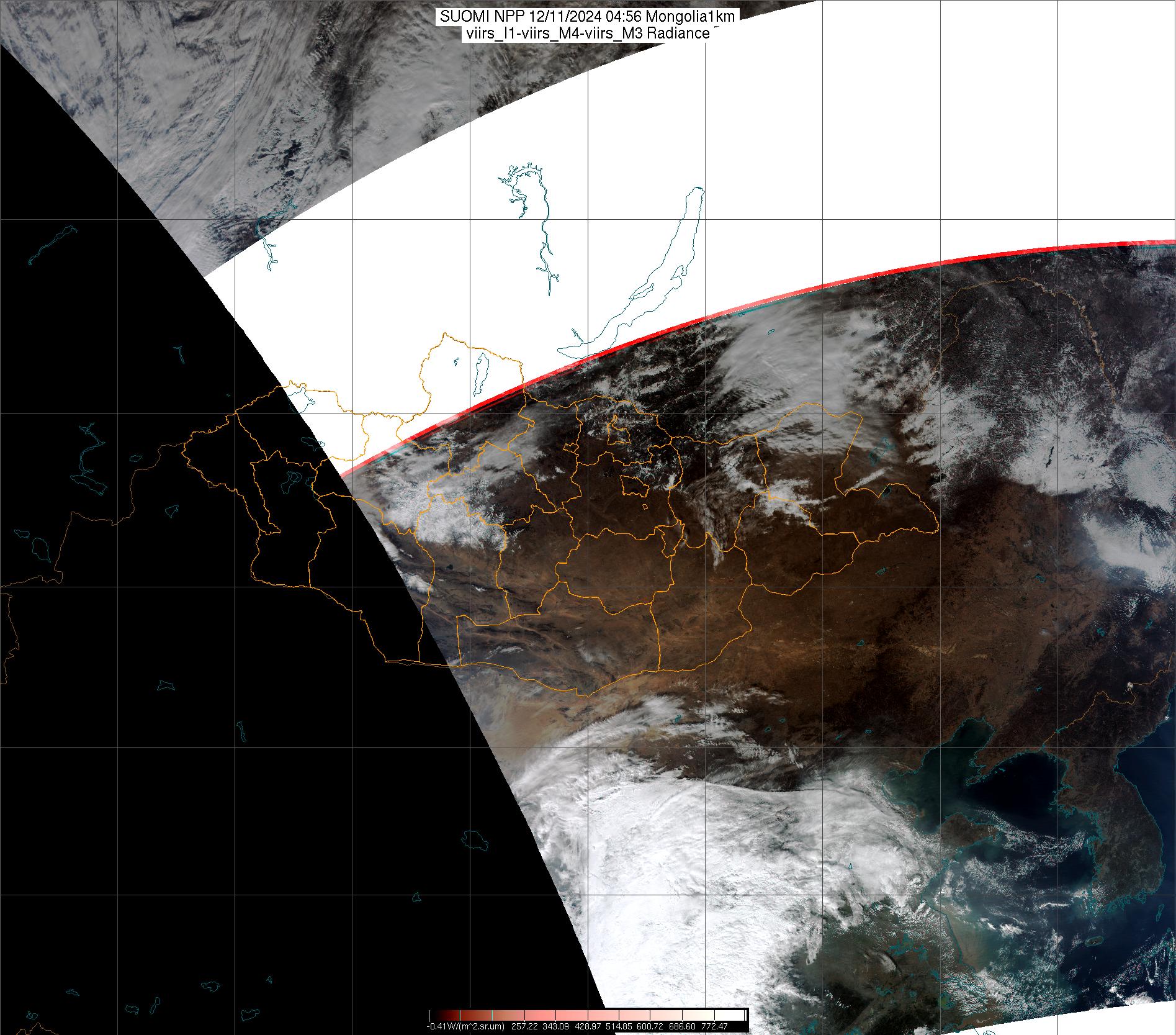Click the "-0.41W/(m^2.sr.um)" scale label
Image resolution: width=1176 pixels, height=1035 pixels.
[x=465, y=1026]
